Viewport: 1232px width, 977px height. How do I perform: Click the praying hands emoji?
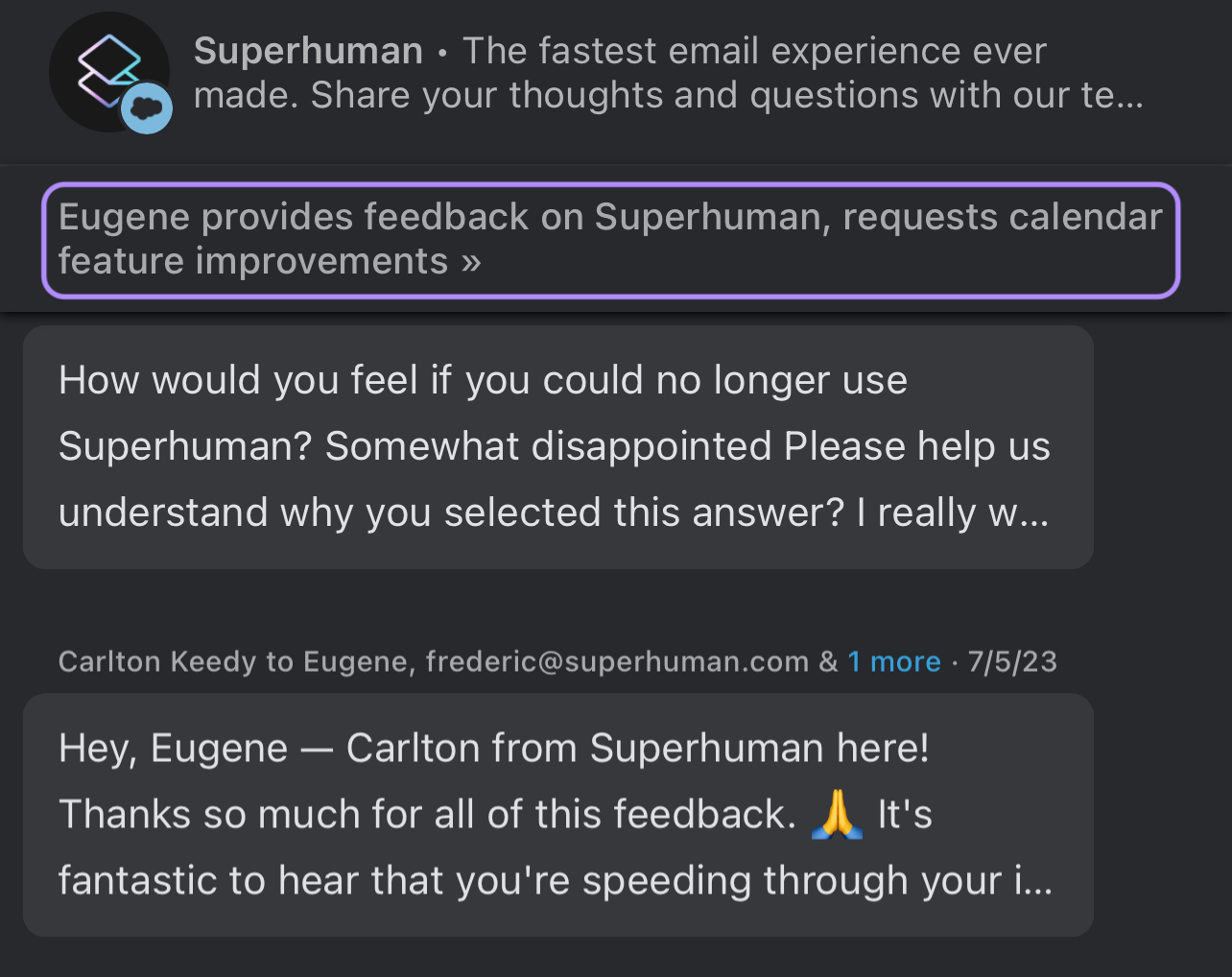coord(838,815)
